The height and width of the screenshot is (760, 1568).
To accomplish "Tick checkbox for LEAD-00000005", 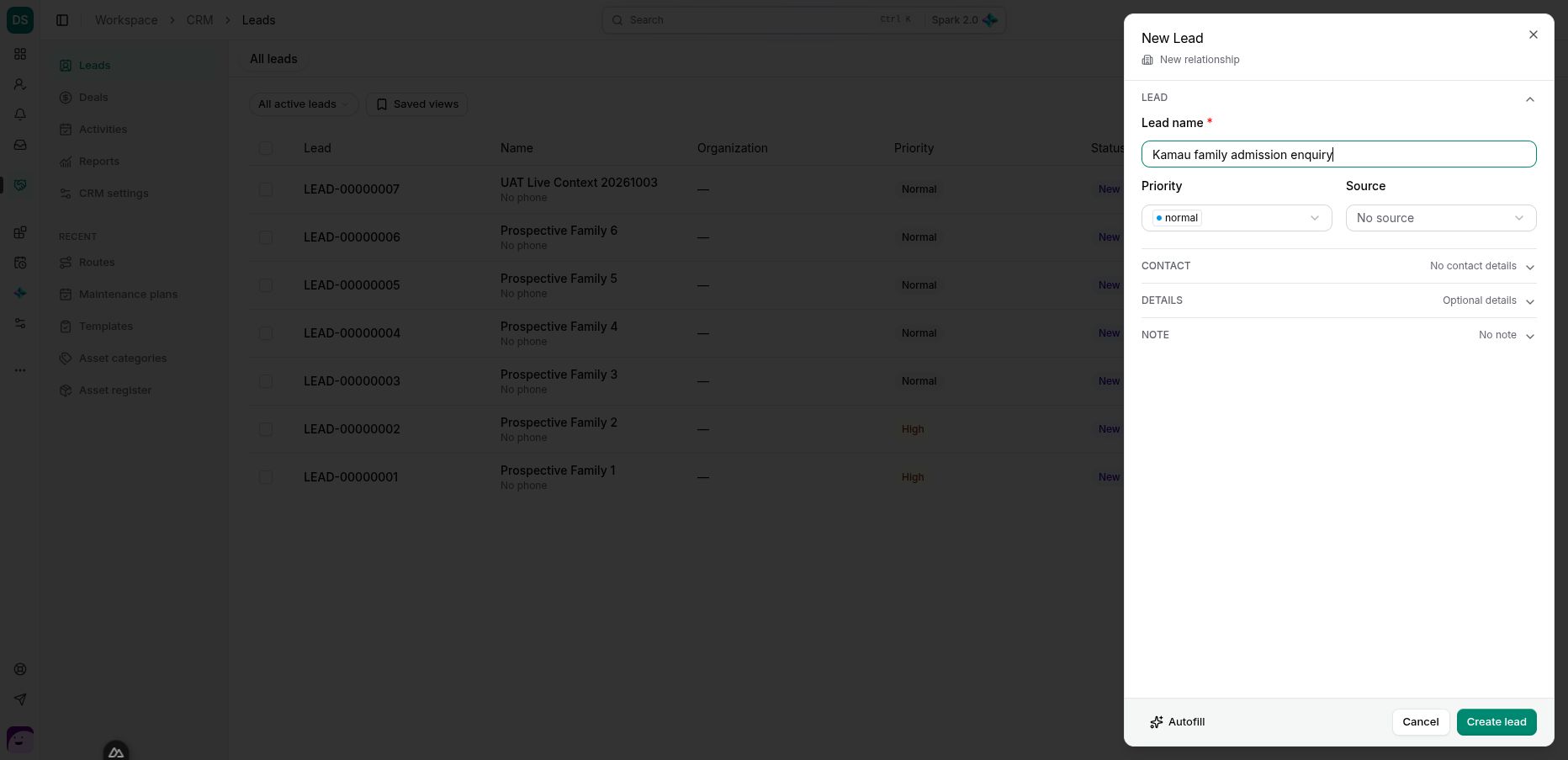I will click(266, 285).
